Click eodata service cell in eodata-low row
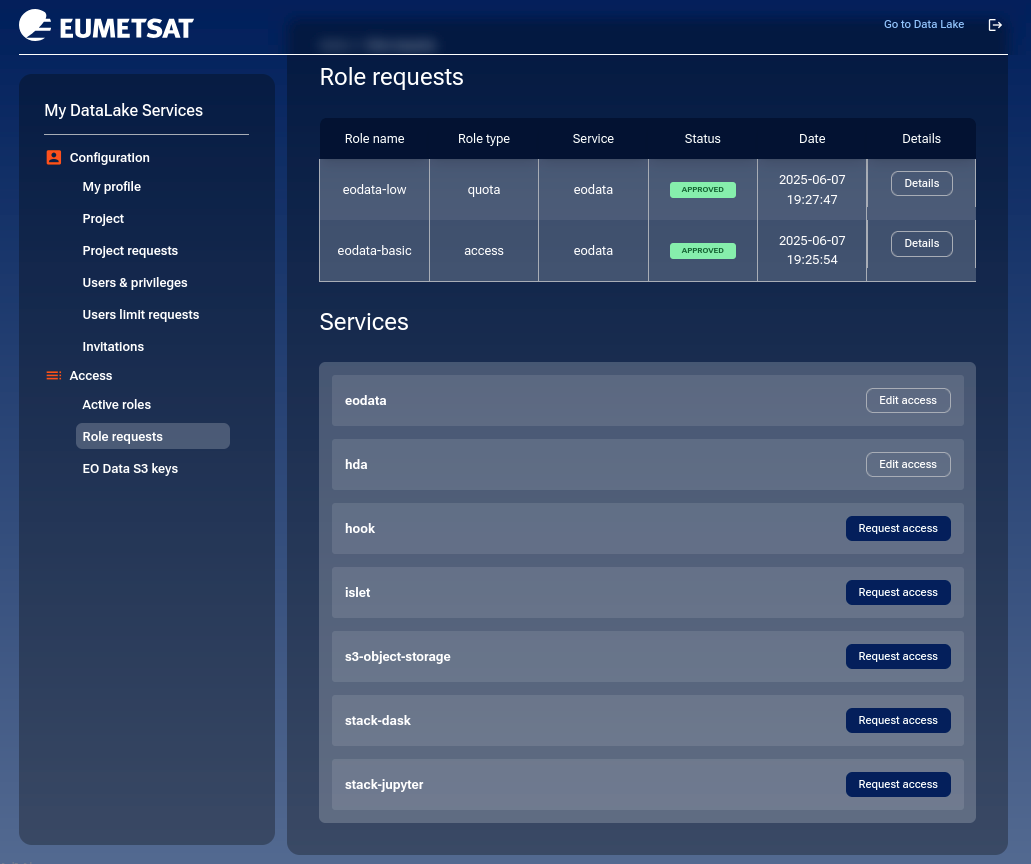 coord(593,190)
